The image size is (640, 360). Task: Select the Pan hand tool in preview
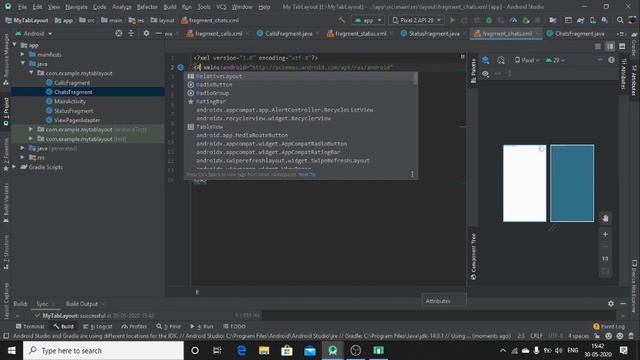[605, 218]
